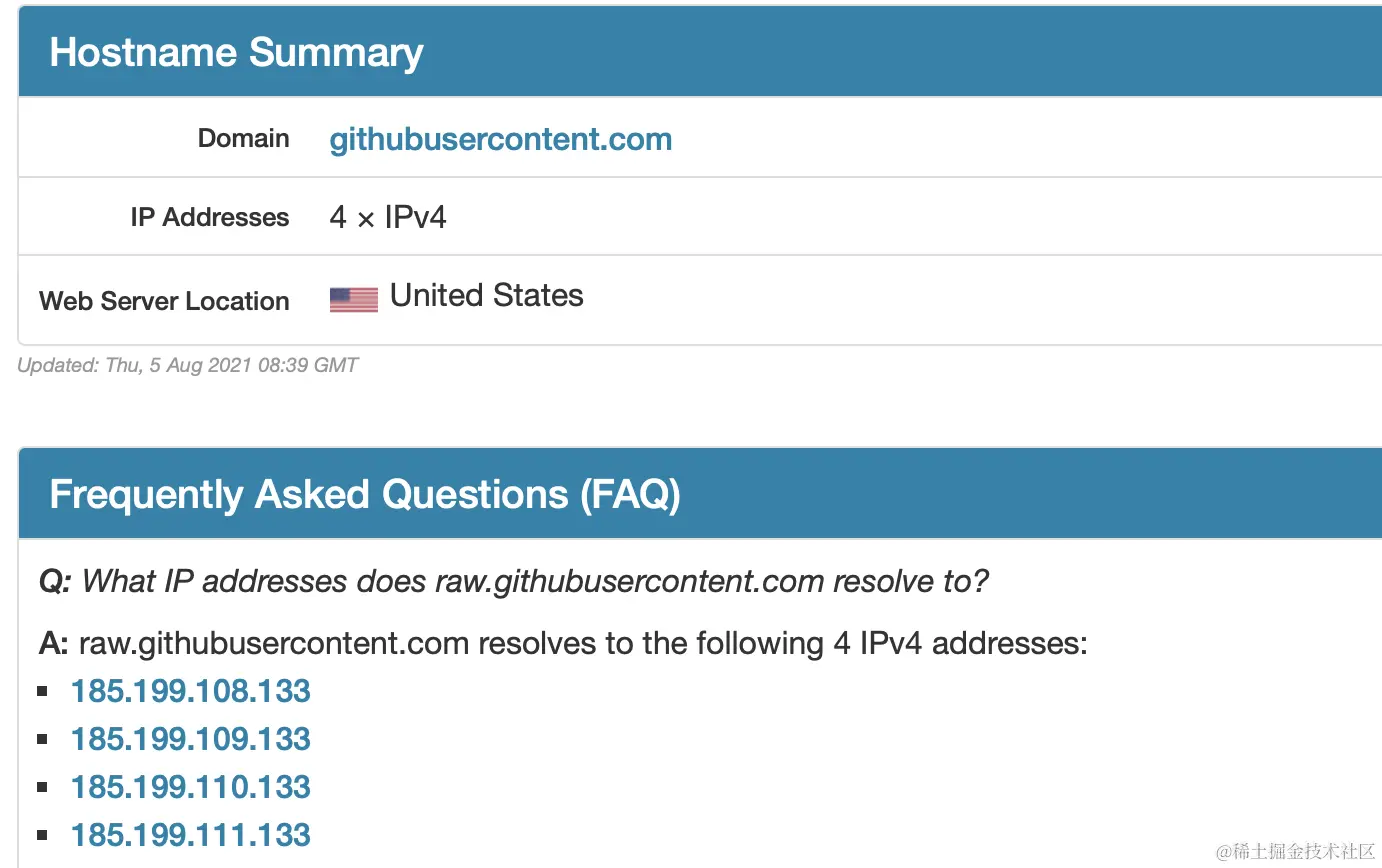The height and width of the screenshot is (868, 1382).
Task: Open the githubusercontent.com domain link
Action: 500,139
